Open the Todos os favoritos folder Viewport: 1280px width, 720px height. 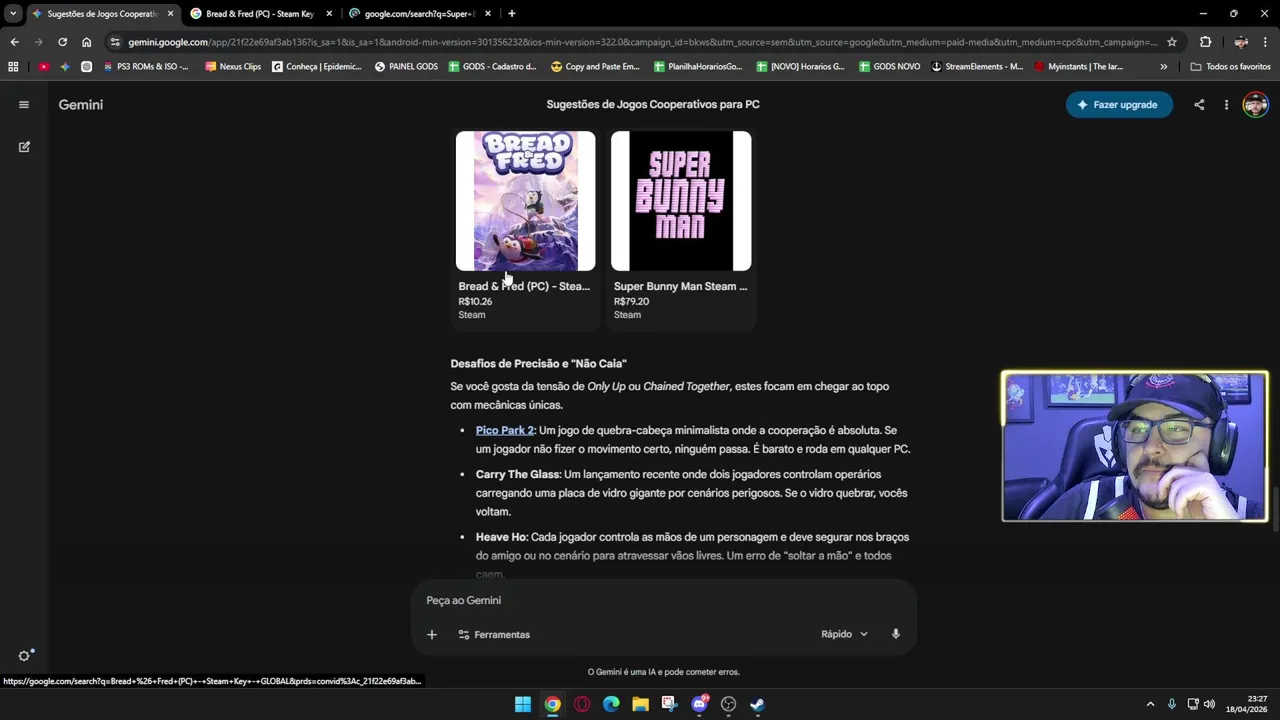(x=1230, y=67)
